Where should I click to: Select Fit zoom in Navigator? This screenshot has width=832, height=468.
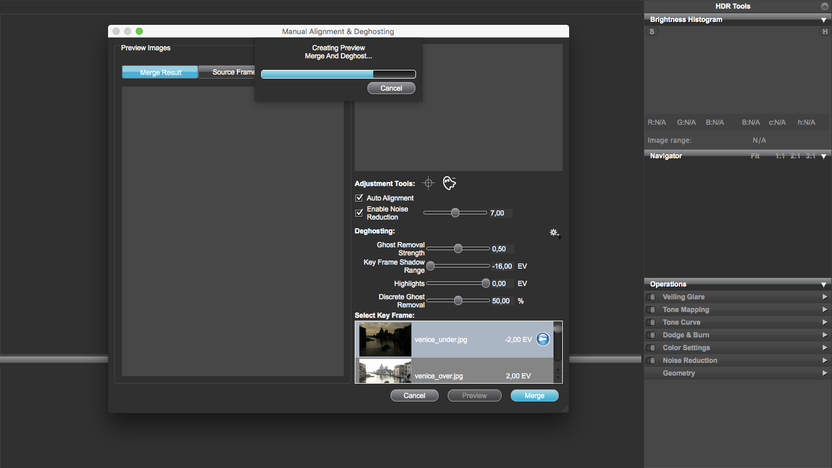coord(755,156)
